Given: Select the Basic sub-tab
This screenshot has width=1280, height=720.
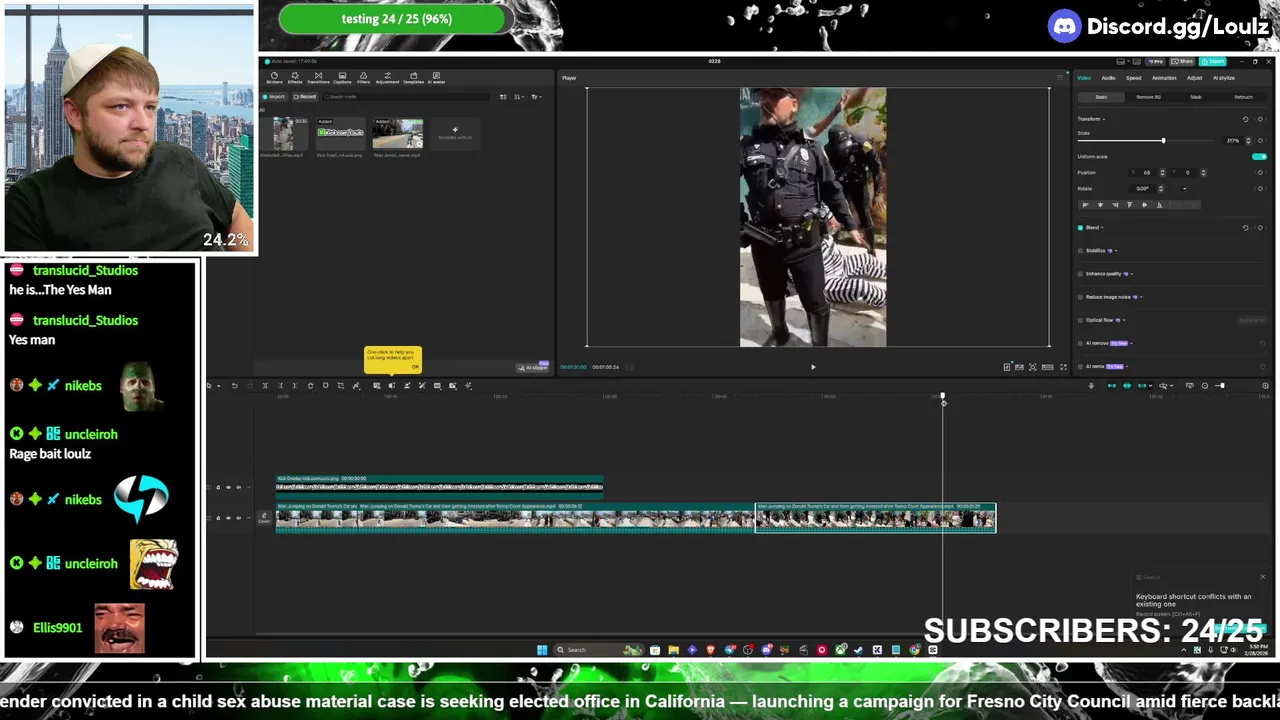Looking at the screenshot, I should tap(1101, 97).
